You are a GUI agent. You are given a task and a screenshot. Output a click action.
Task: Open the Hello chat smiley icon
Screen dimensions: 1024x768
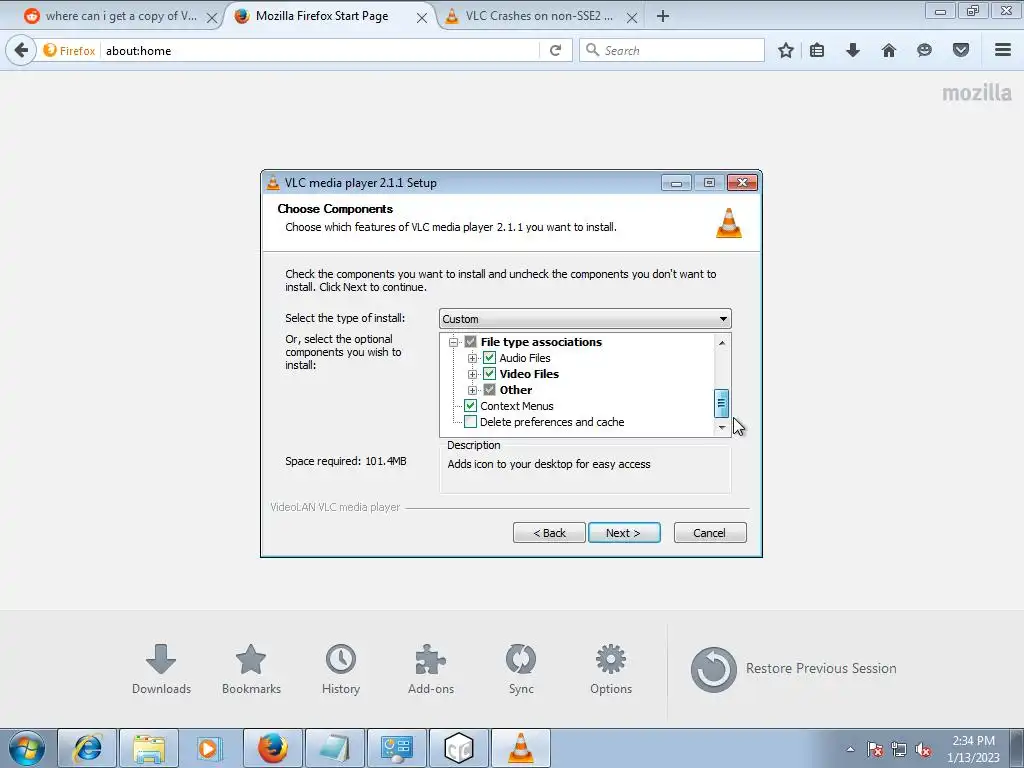click(924, 50)
